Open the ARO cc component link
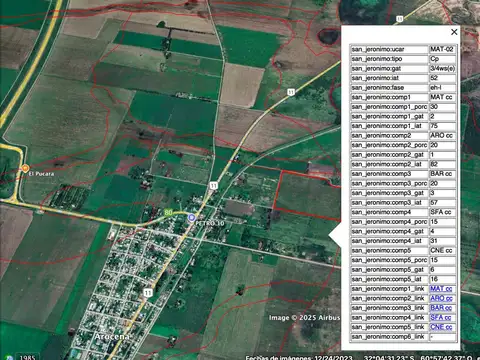This screenshot has height=360, width=480. [x=441, y=298]
